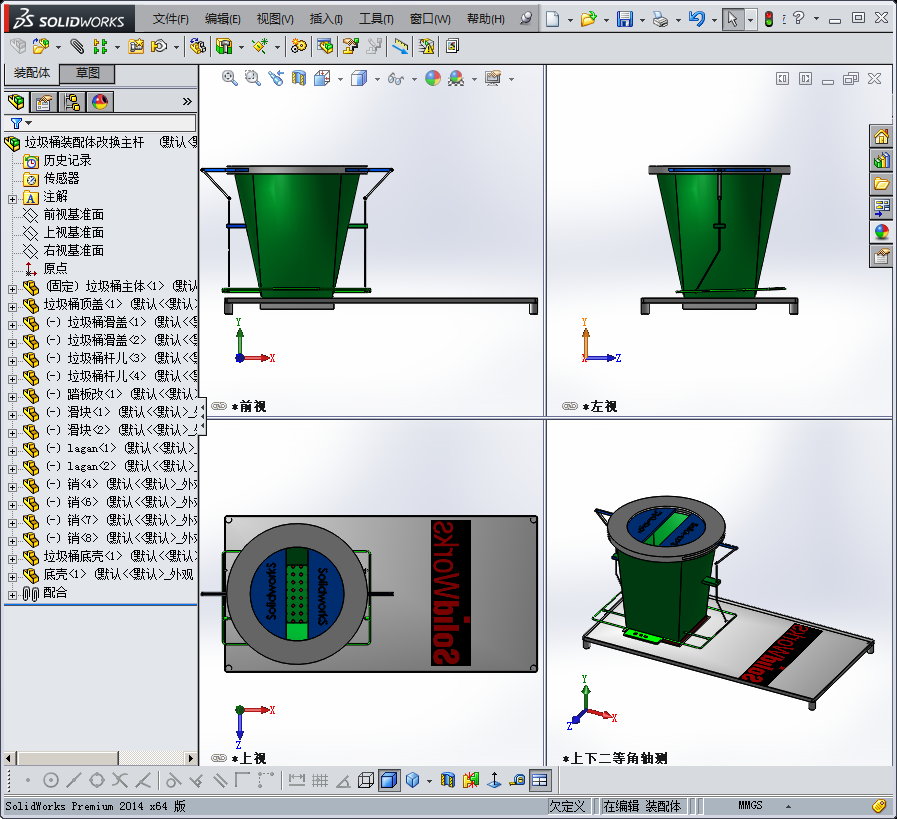The width and height of the screenshot is (897, 819).
Task: Click the Zoom to Fit magnifier icon
Action: (229, 78)
